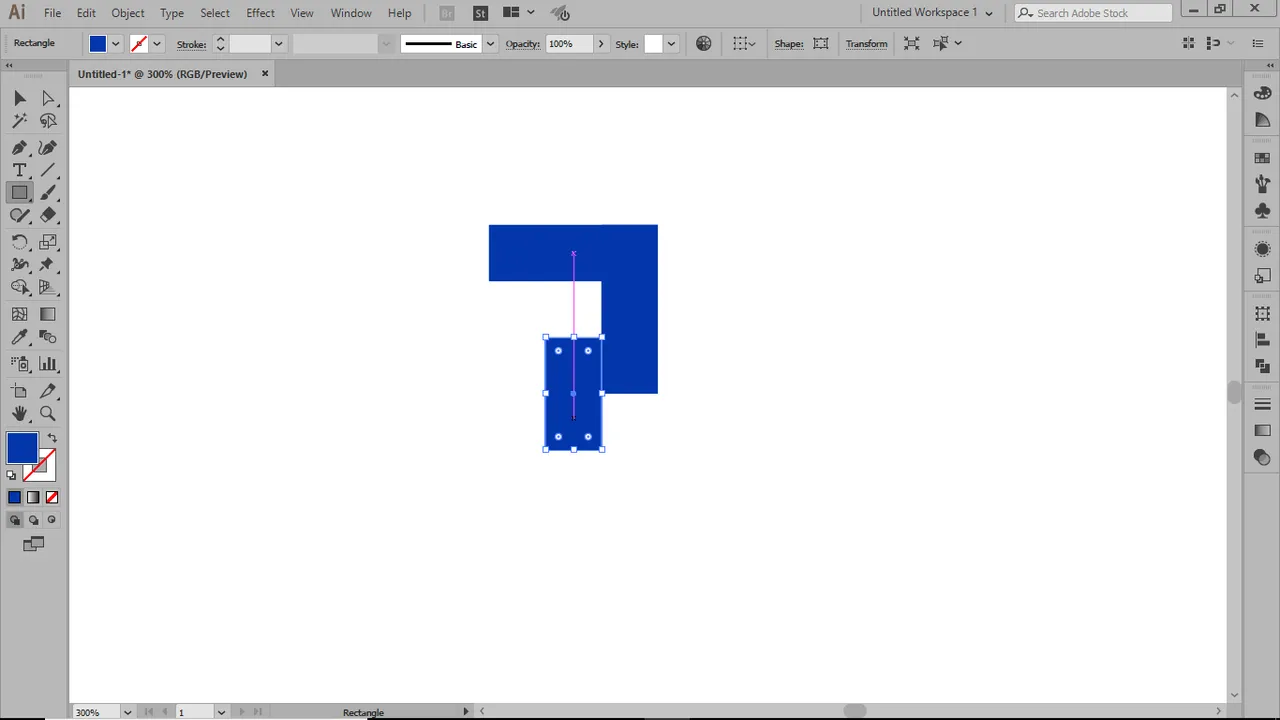The width and height of the screenshot is (1280, 720).
Task: Open the Edit menu
Action: coord(86,13)
